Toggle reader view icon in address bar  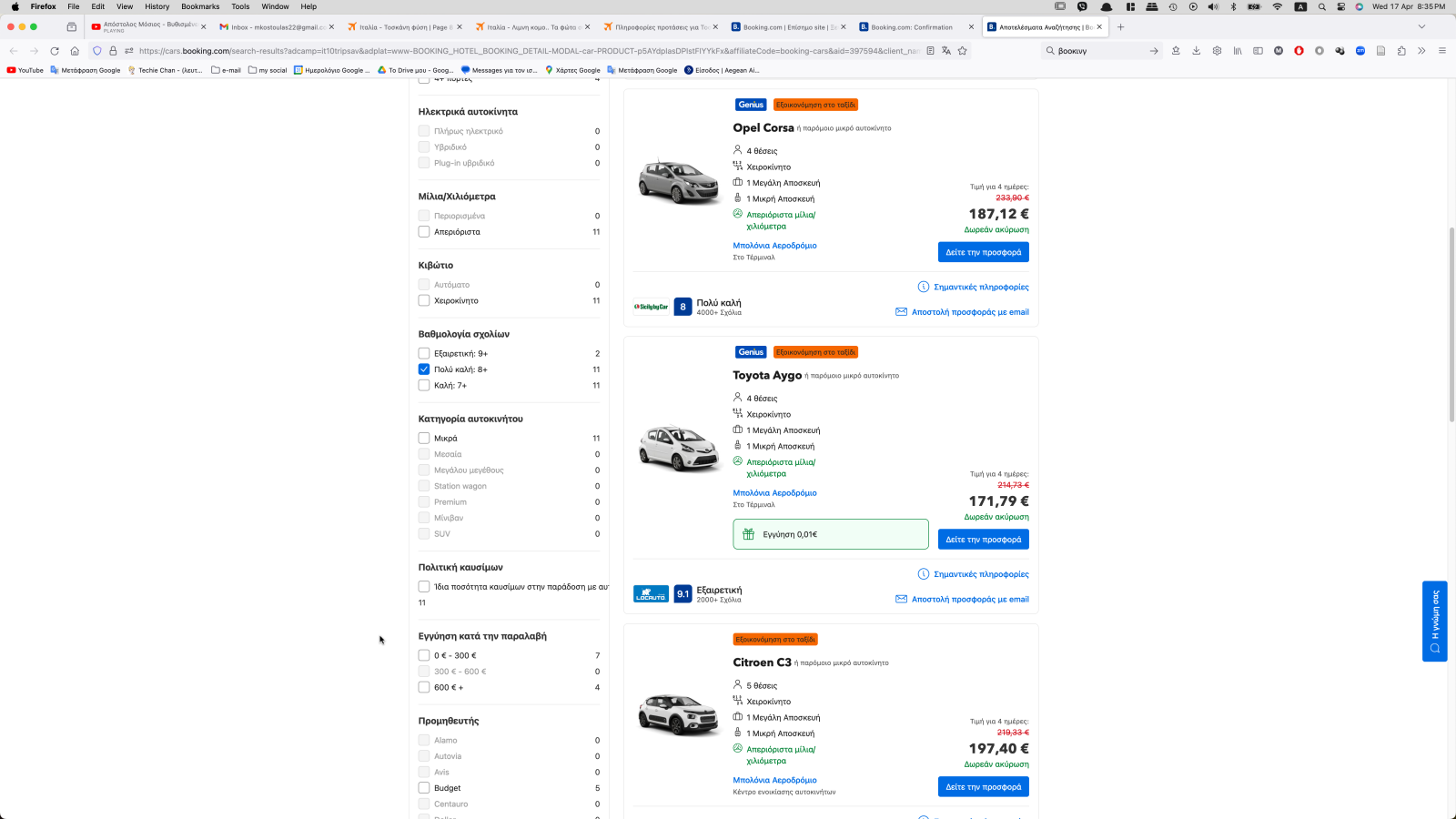tap(930, 51)
